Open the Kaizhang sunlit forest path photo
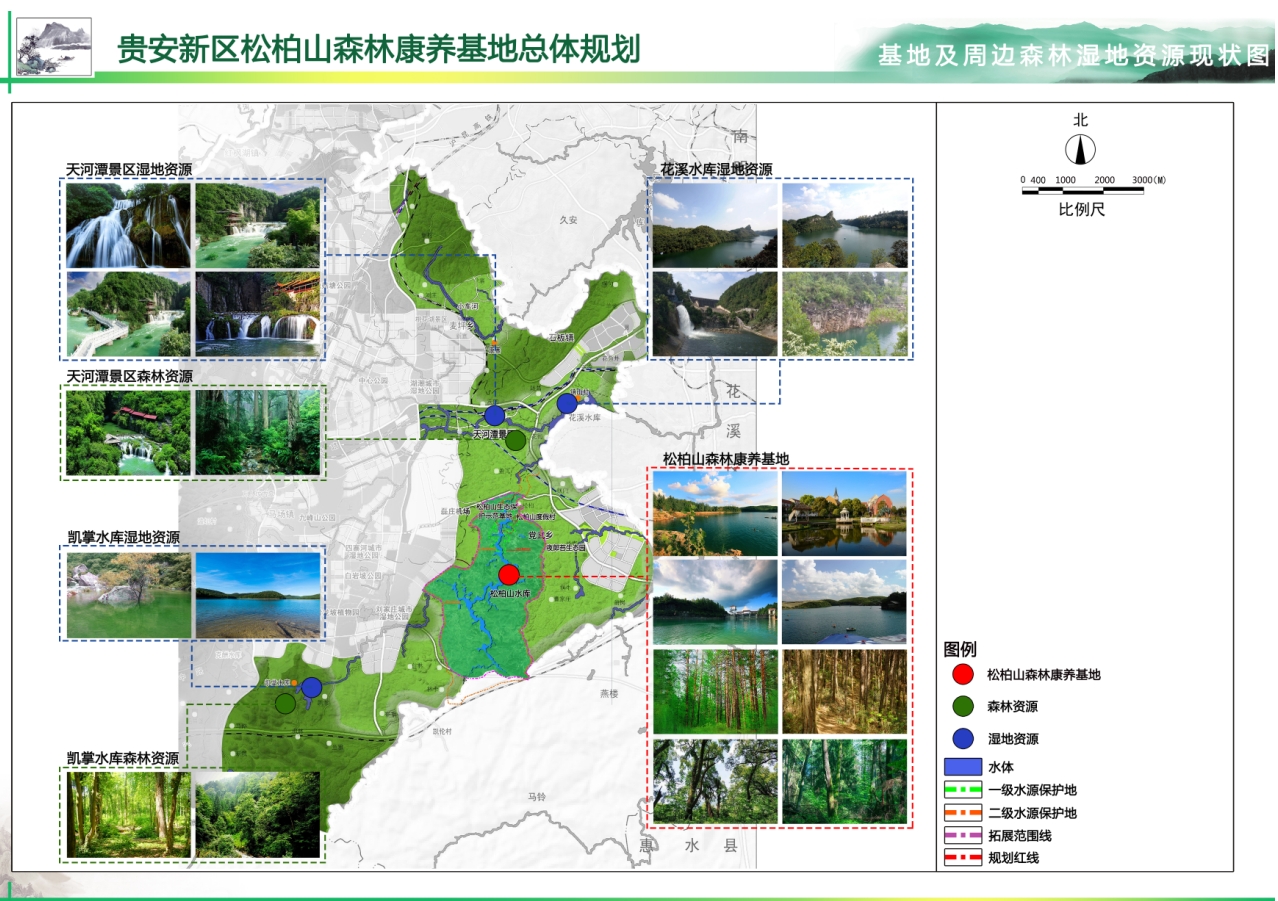 (128, 814)
